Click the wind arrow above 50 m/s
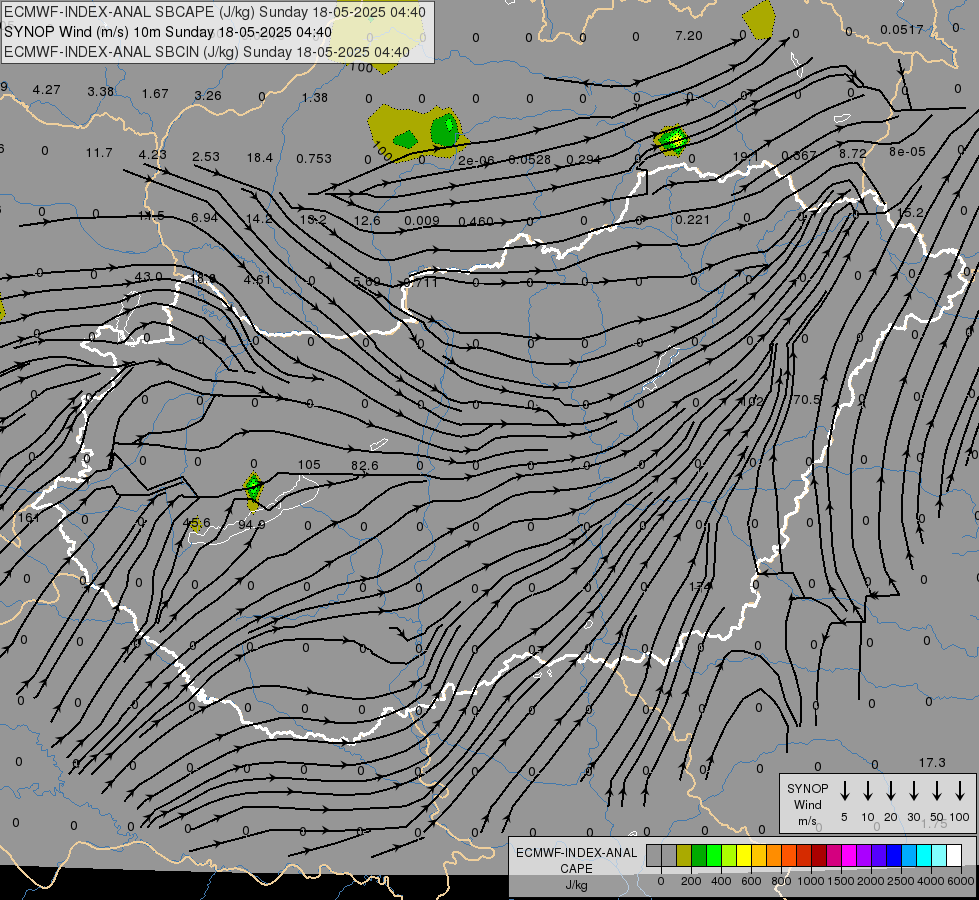 (937, 791)
